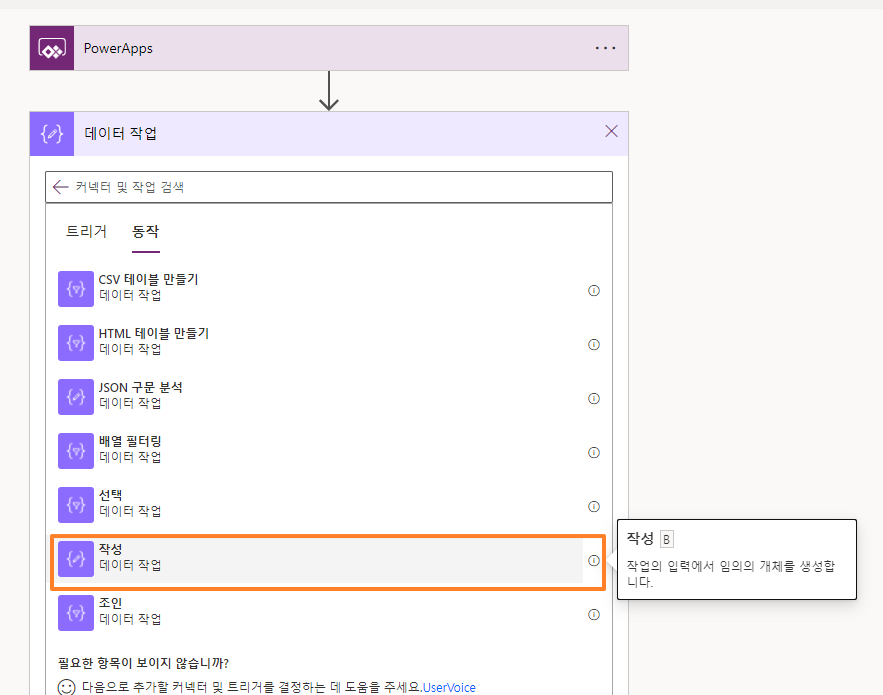The height and width of the screenshot is (695, 883).
Task: Select the HTML 테이블 만들기 action
Action: [320, 343]
